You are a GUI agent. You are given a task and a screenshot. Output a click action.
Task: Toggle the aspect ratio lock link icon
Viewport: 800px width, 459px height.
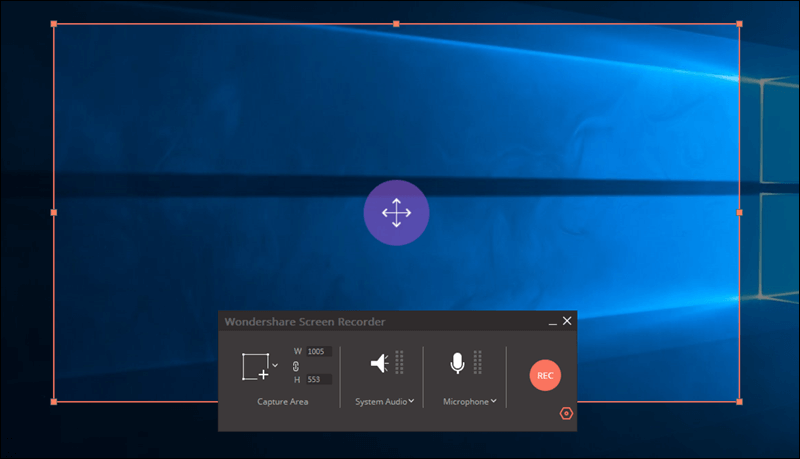point(296,366)
